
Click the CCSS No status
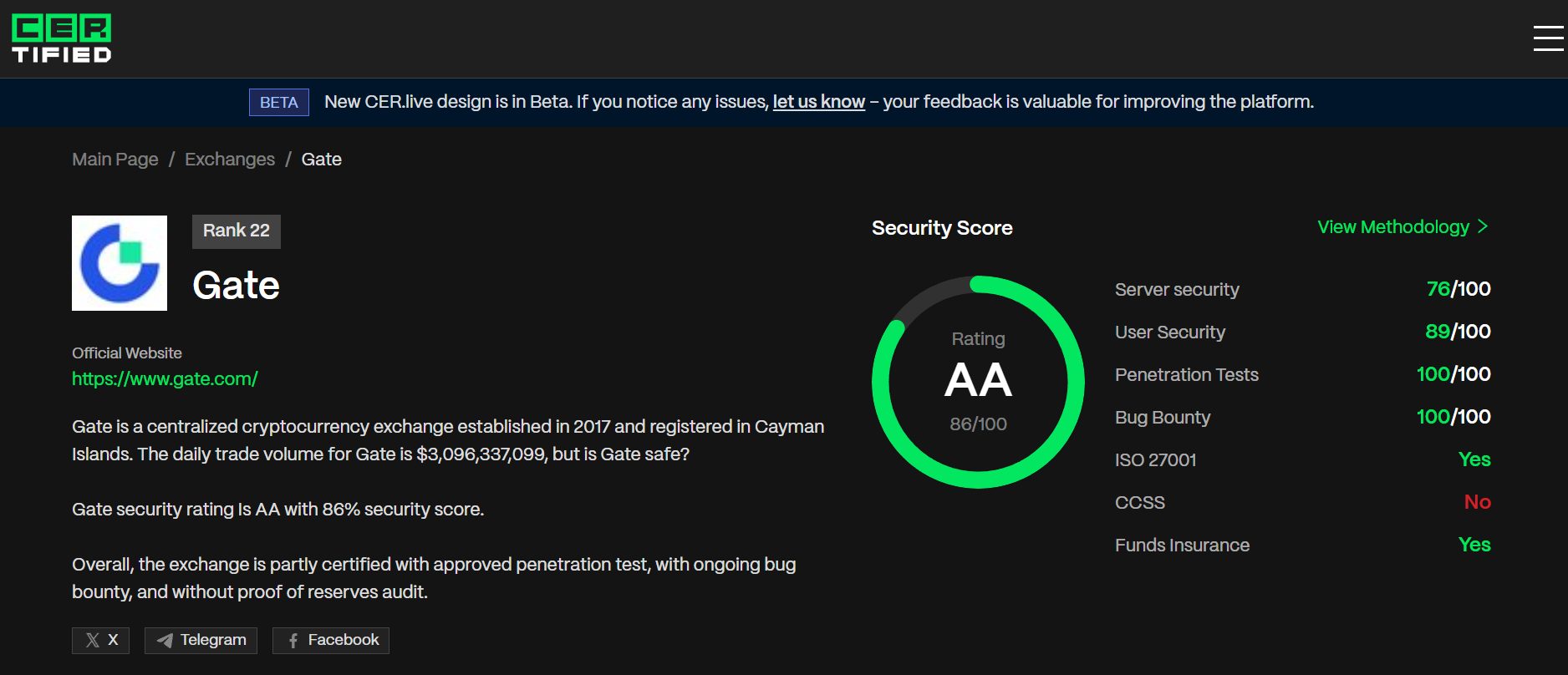[x=1477, y=502]
